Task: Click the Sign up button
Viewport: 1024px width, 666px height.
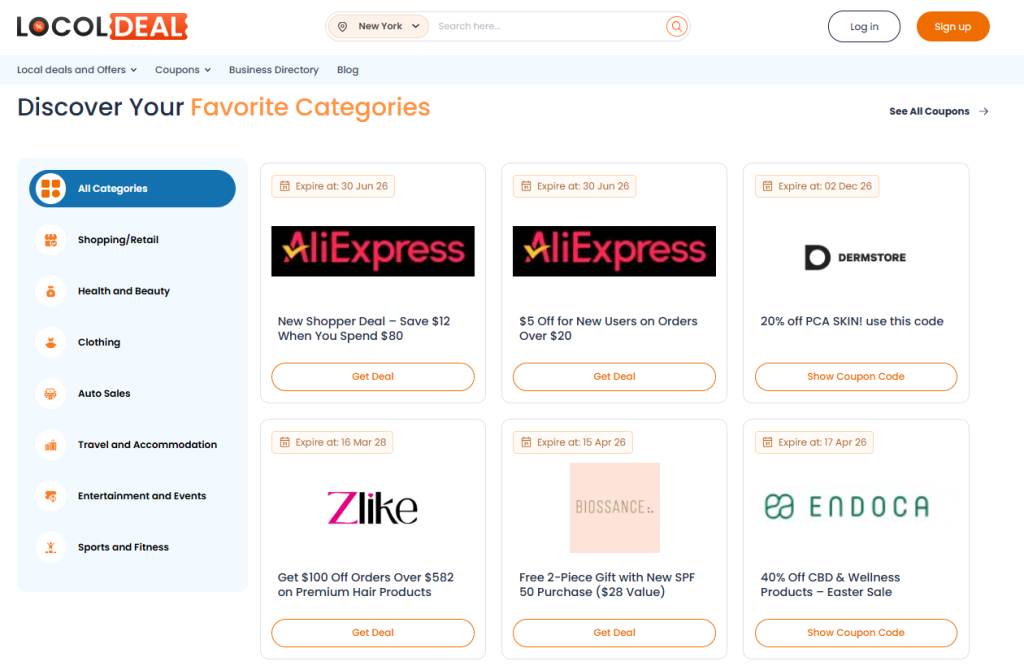Action: point(952,26)
